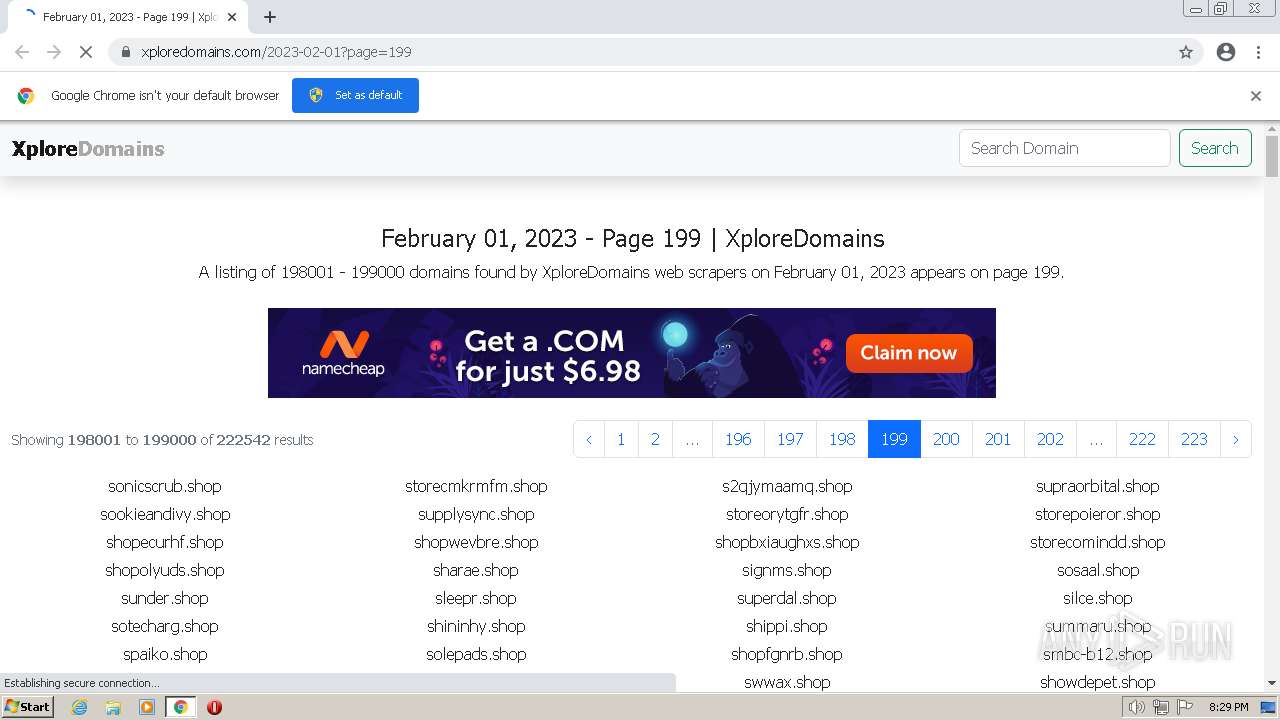
Task: Open pagination page 200
Action: (946, 439)
